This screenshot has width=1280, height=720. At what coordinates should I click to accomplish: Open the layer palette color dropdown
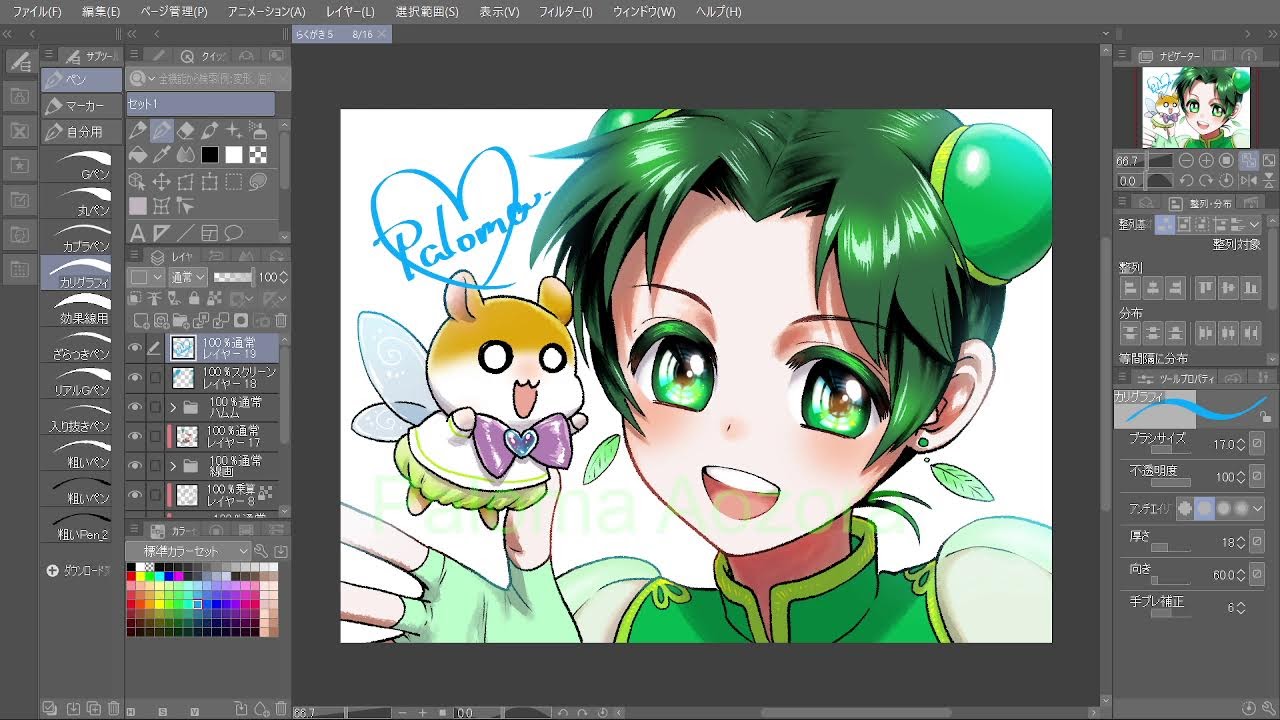(x=145, y=277)
